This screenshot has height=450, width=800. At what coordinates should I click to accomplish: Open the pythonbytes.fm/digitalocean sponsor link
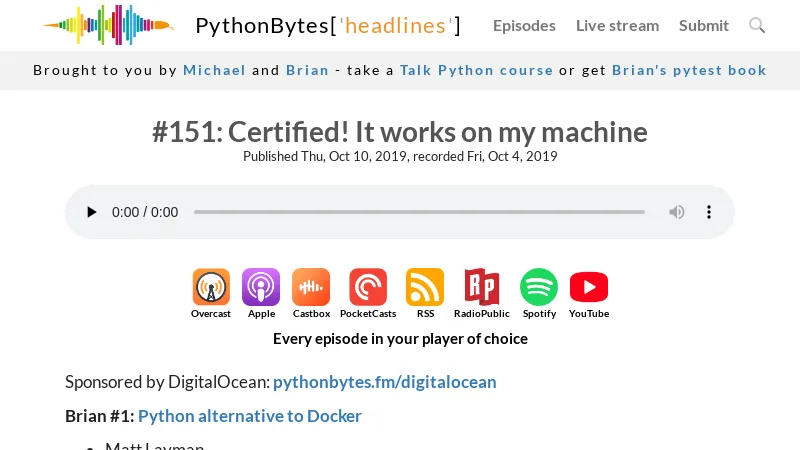pyautogui.click(x=384, y=382)
